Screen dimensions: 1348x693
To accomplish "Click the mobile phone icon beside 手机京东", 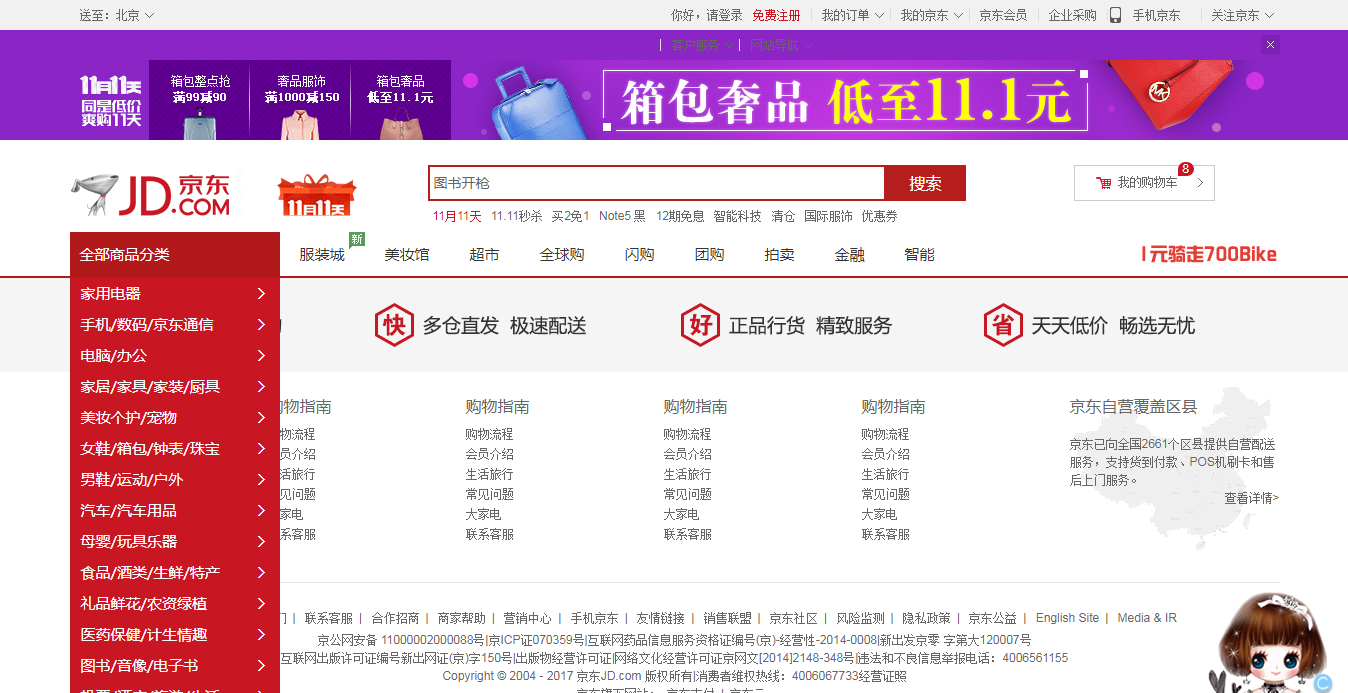I will (x=1116, y=15).
